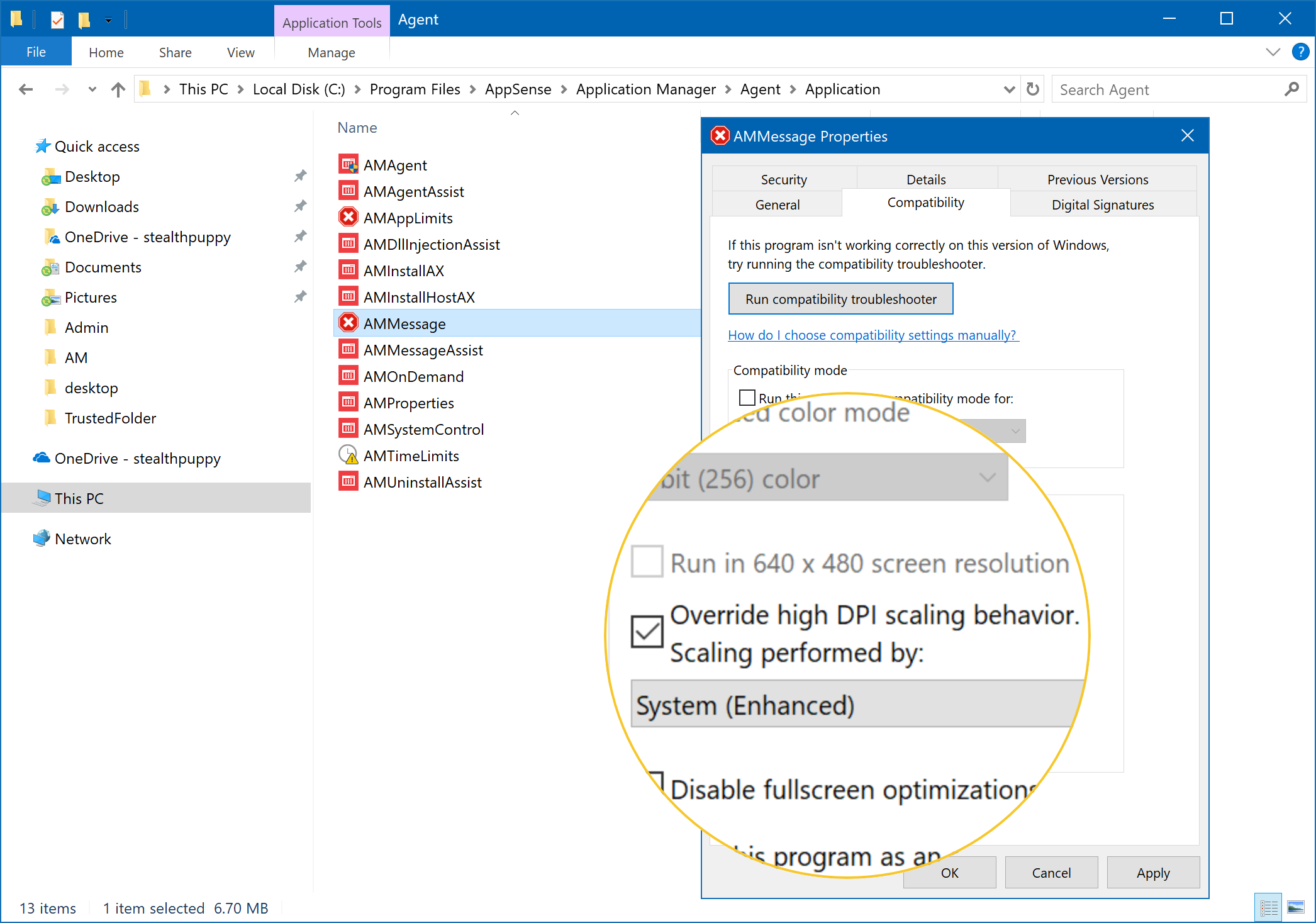Toggle Disable fullscreen optimizations checkbox
Screen dimensions: 1316x923
click(x=656, y=783)
